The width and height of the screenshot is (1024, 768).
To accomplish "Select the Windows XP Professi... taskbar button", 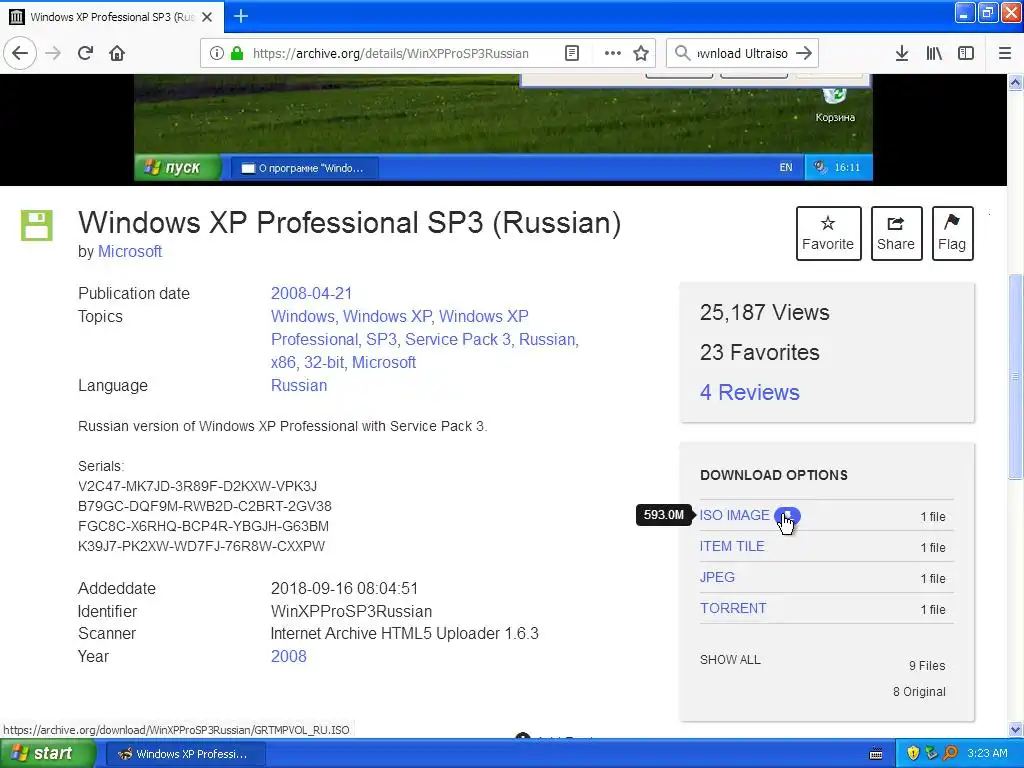I will click(185, 754).
